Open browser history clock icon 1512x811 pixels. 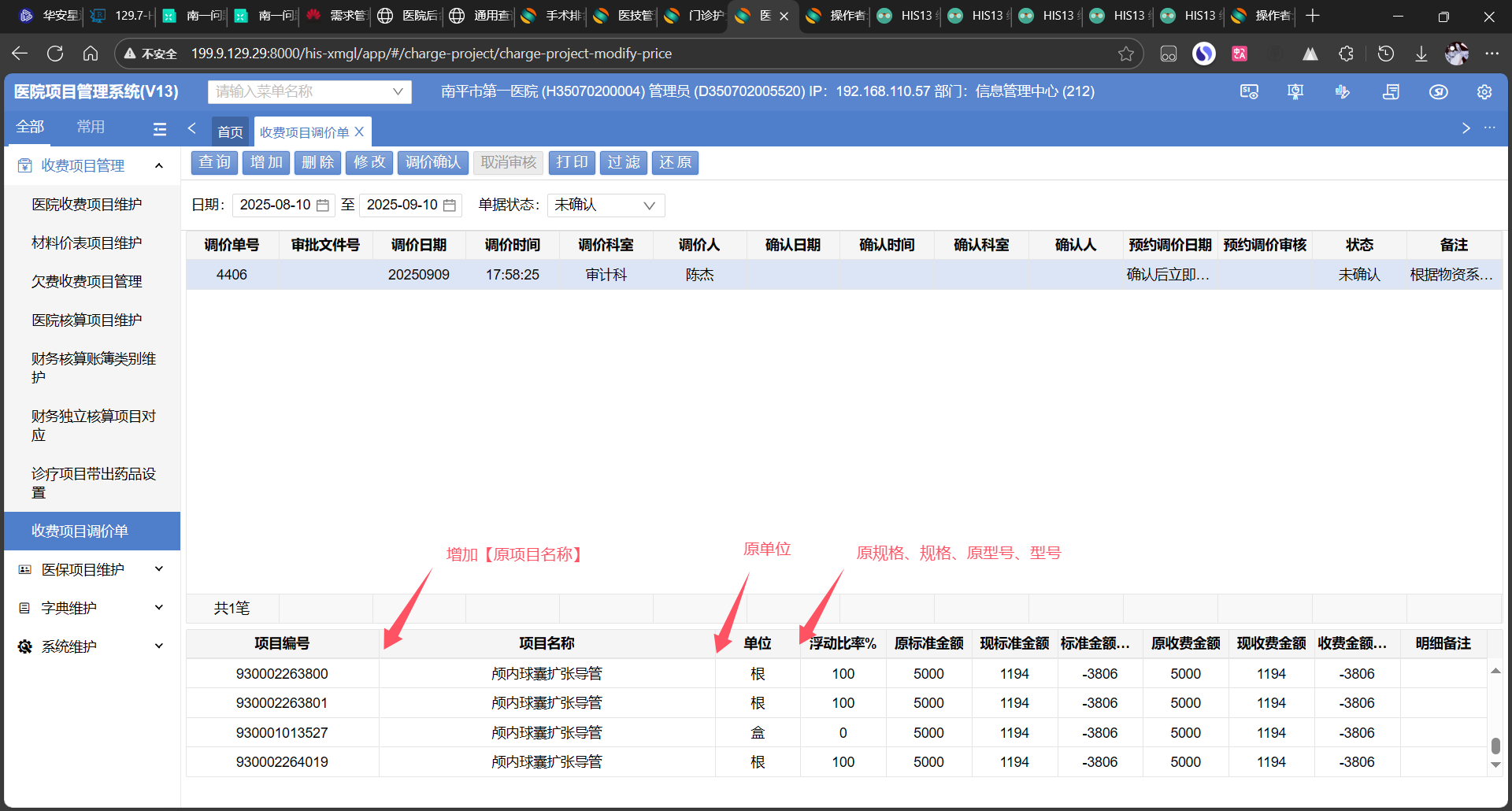[x=1386, y=54]
